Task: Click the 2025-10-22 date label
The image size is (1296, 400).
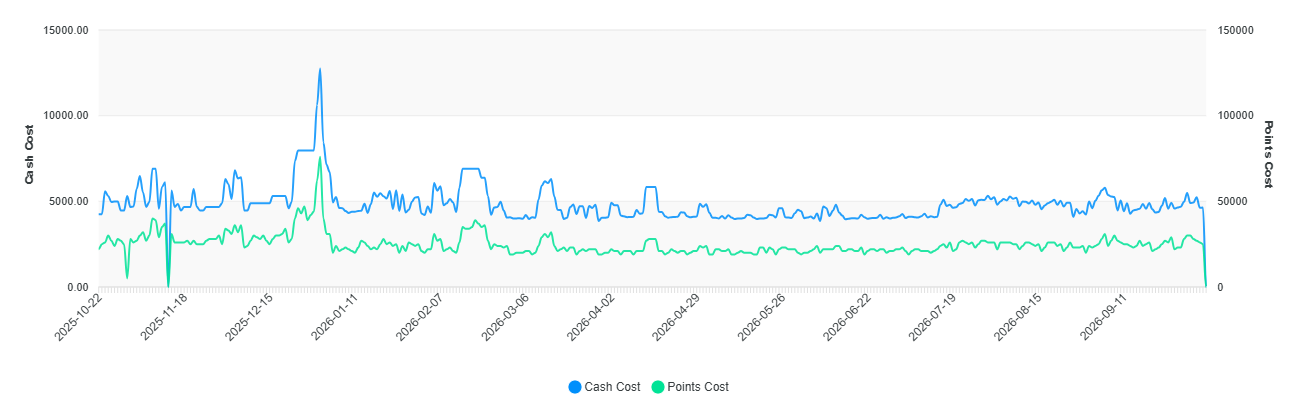Action: pos(80,316)
